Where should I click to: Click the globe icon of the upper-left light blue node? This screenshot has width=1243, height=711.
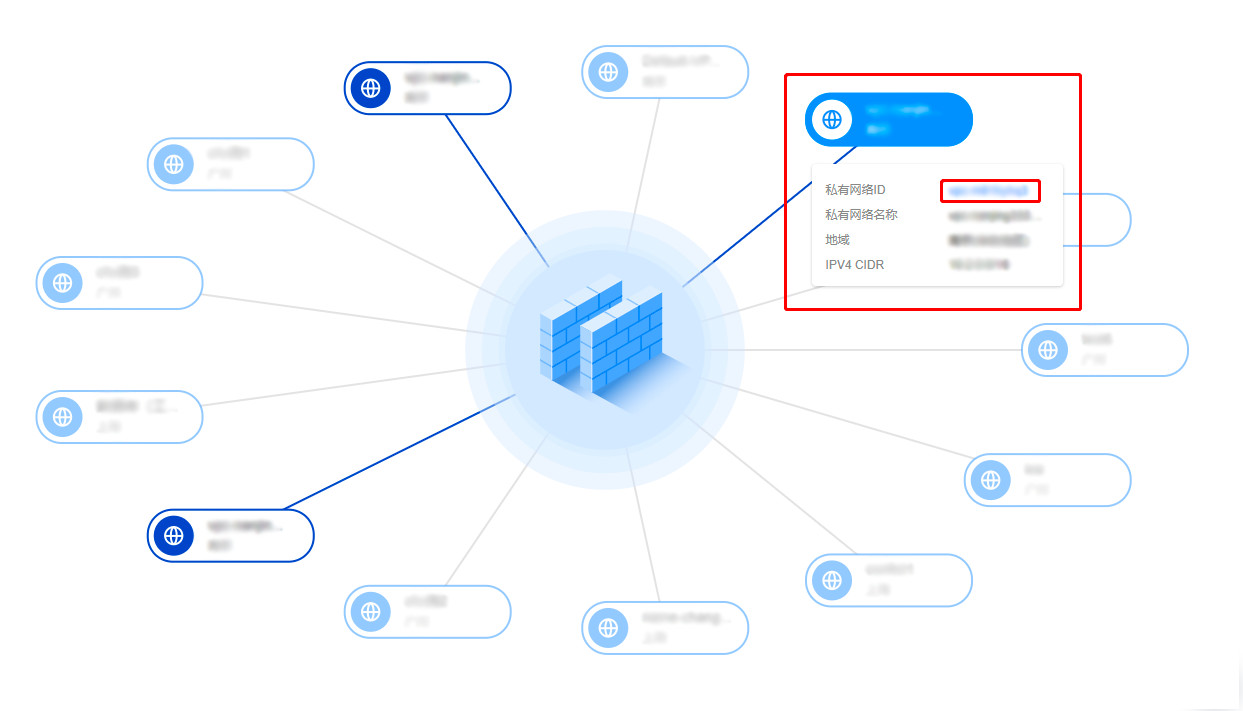174,164
